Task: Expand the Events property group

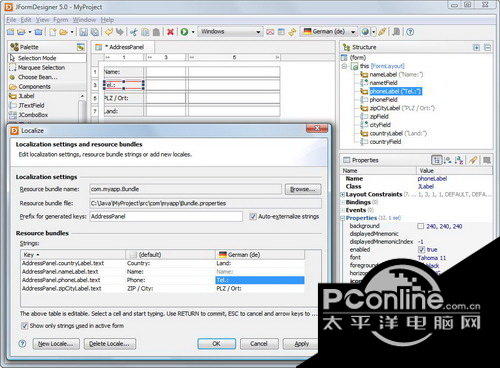Action: (342, 210)
